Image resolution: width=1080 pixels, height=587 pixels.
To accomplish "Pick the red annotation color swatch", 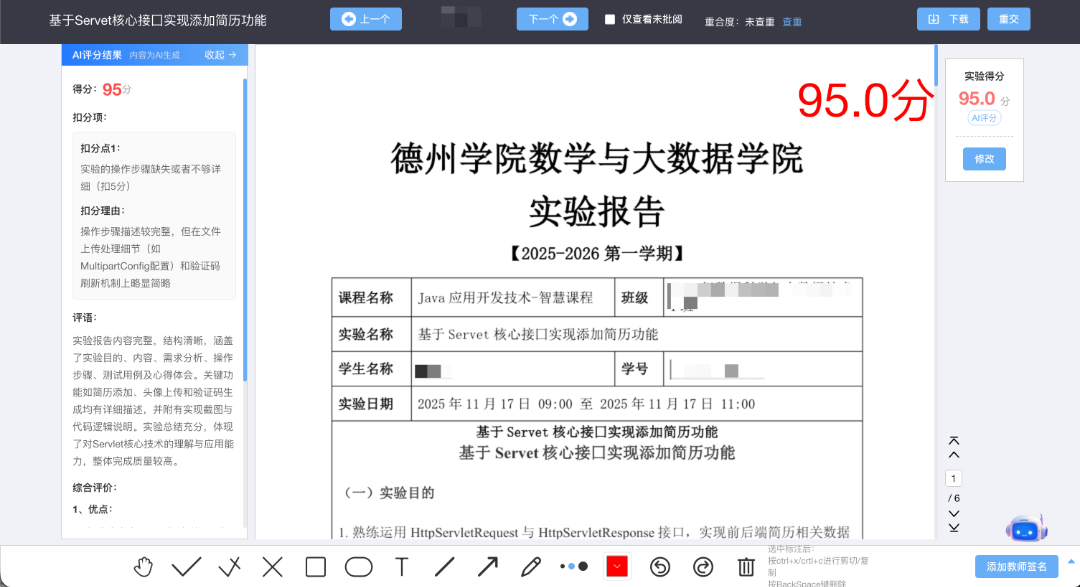I will click(x=616, y=566).
